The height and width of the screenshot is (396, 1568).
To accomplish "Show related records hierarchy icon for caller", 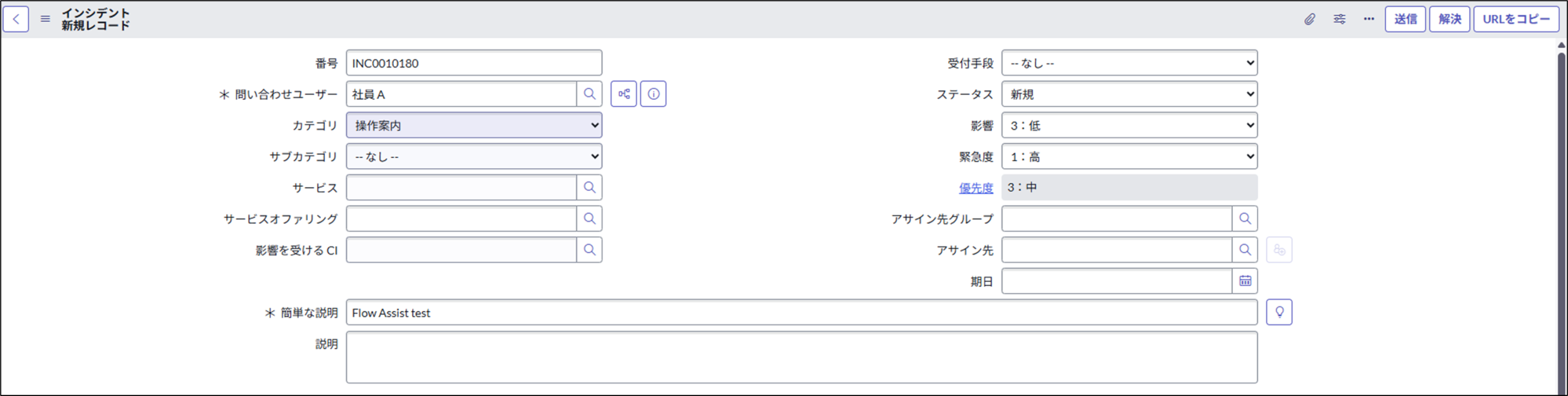I will (624, 94).
